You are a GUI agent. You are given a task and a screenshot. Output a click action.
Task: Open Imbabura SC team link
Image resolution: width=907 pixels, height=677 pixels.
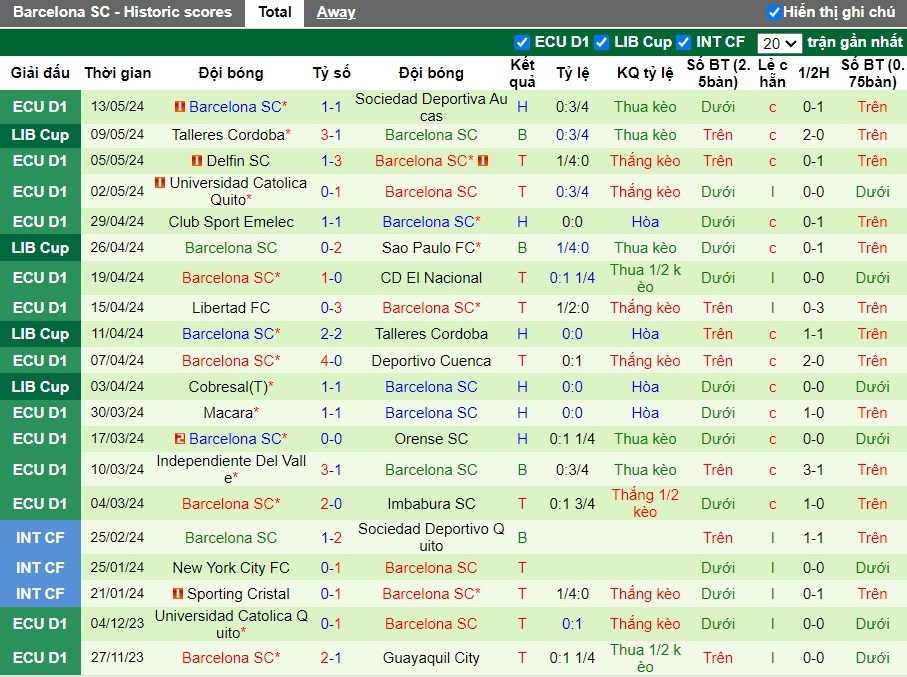click(x=431, y=503)
